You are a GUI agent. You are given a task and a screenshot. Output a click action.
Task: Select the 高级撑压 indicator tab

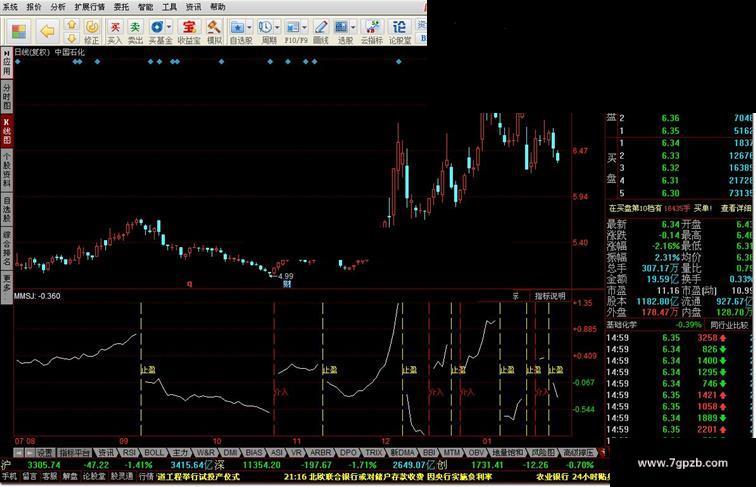point(579,452)
